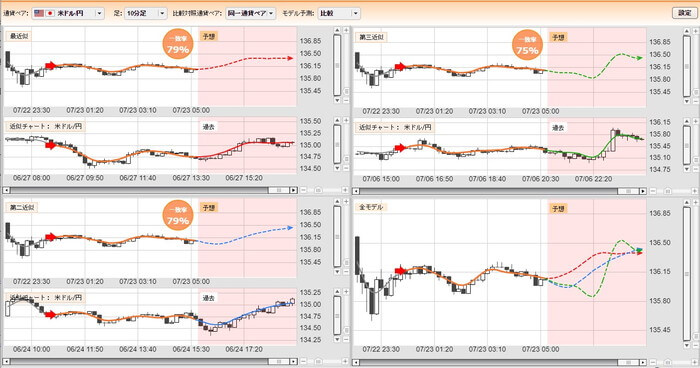Click scroll-down arrow of 第二近似 forecast chart
Screen dimensions: 700x368
coord(337,272)
